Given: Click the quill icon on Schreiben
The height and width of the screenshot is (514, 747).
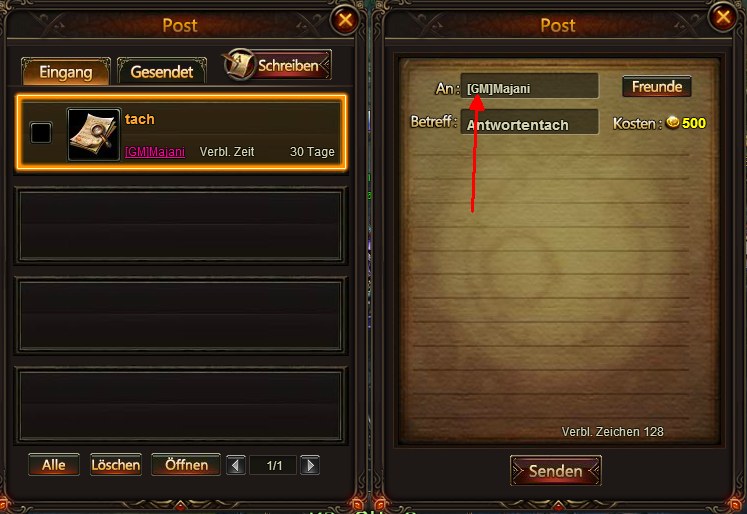Looking at the screenshot, I should pos(240,64).
